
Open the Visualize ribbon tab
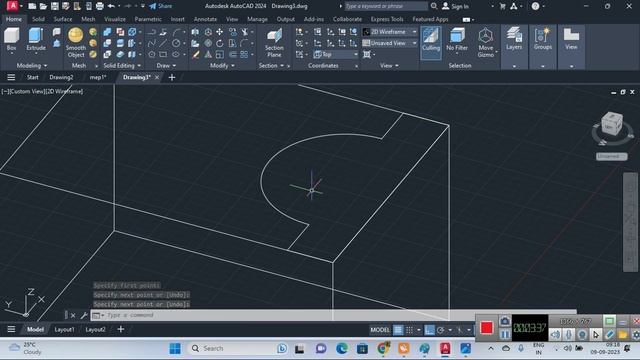click(115, 19)
